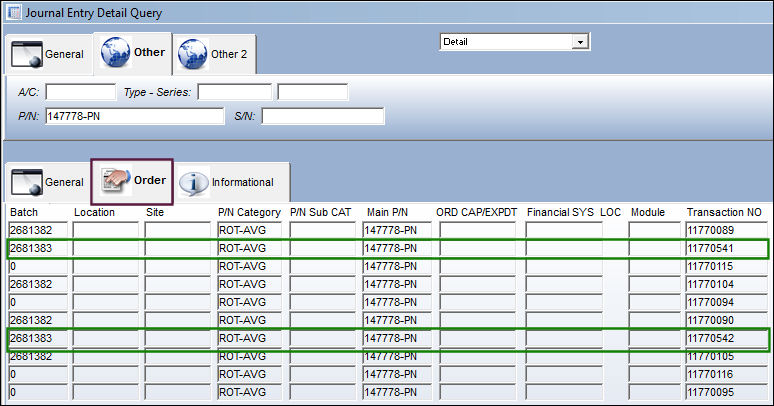Click the info bubble icon on Informational tab
Screen dimensions: 774x406
194,183
